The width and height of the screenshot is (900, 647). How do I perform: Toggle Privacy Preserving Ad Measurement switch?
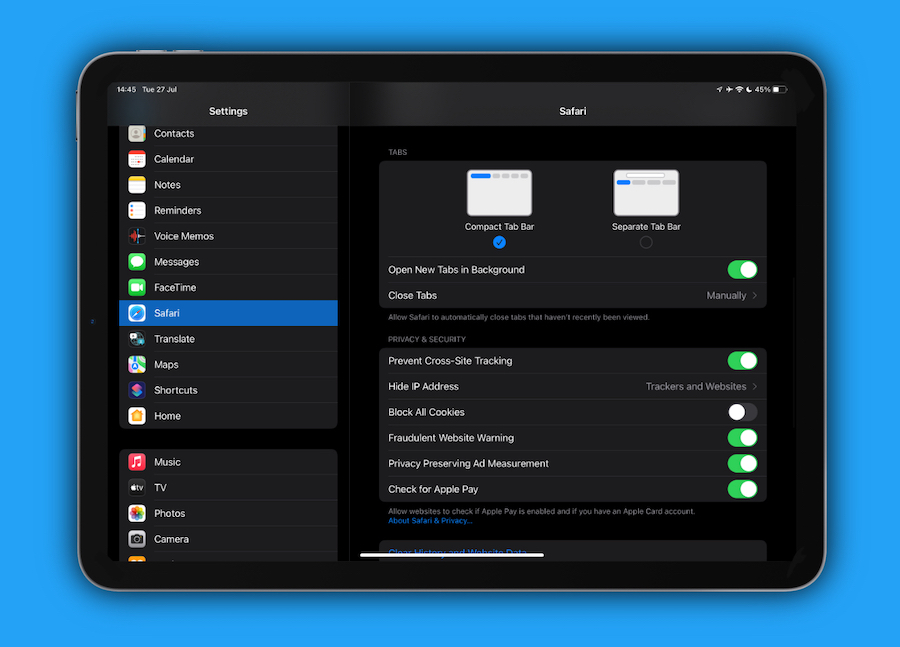[742, 463]
